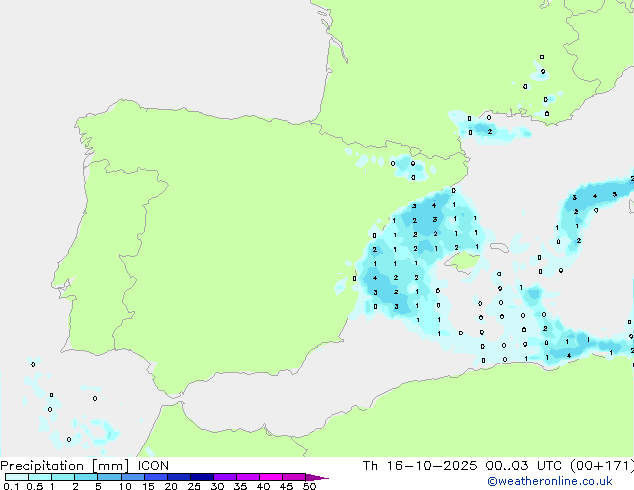Screen dimensions: 634x490
Task: Click the legend tick label '25'
Action: click(194, 486)
